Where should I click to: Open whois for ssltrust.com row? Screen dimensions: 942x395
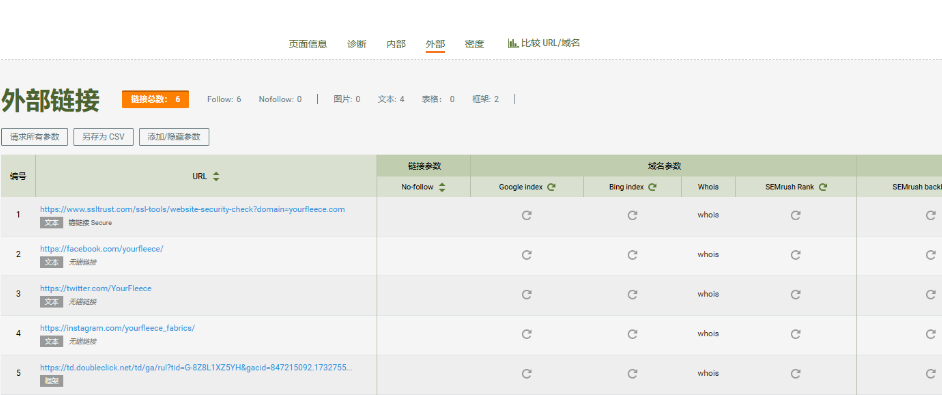708,215
